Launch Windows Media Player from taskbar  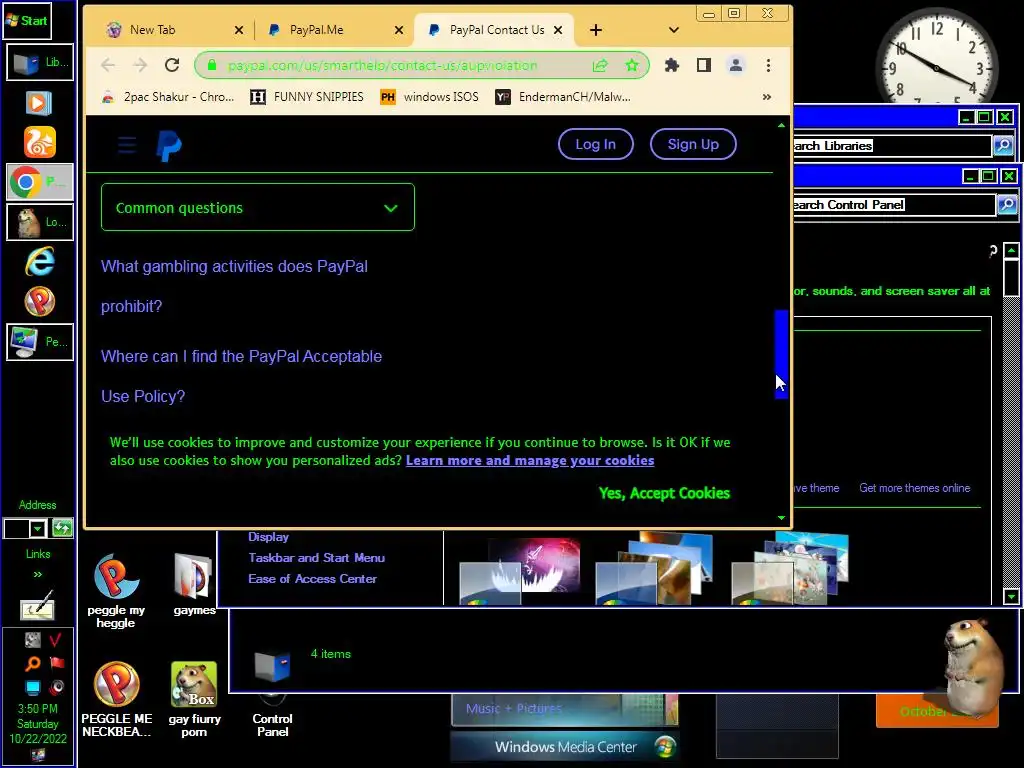pos(39,103)
